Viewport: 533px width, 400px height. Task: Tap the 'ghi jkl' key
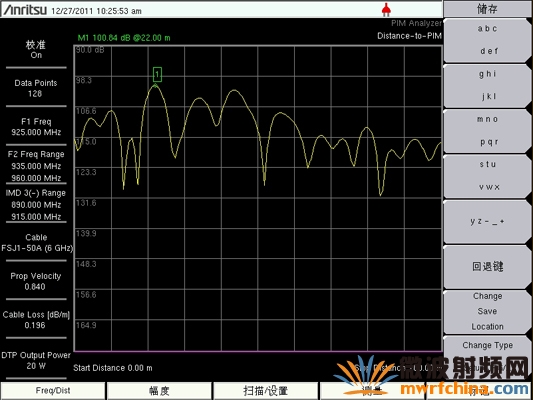[487, 85]
